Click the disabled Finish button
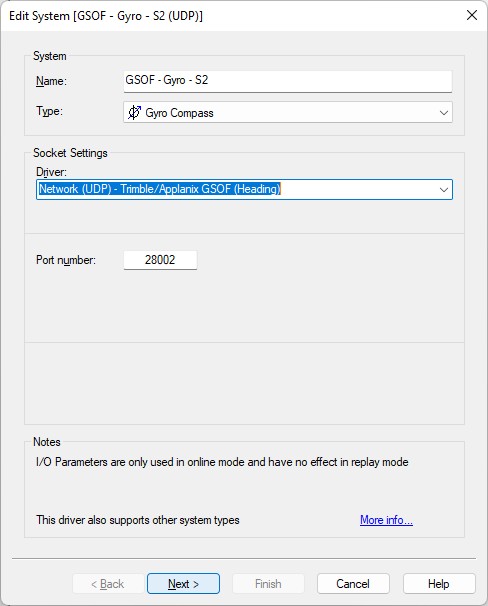This screenshot has height=606, width=488. (x=268, y=584)
